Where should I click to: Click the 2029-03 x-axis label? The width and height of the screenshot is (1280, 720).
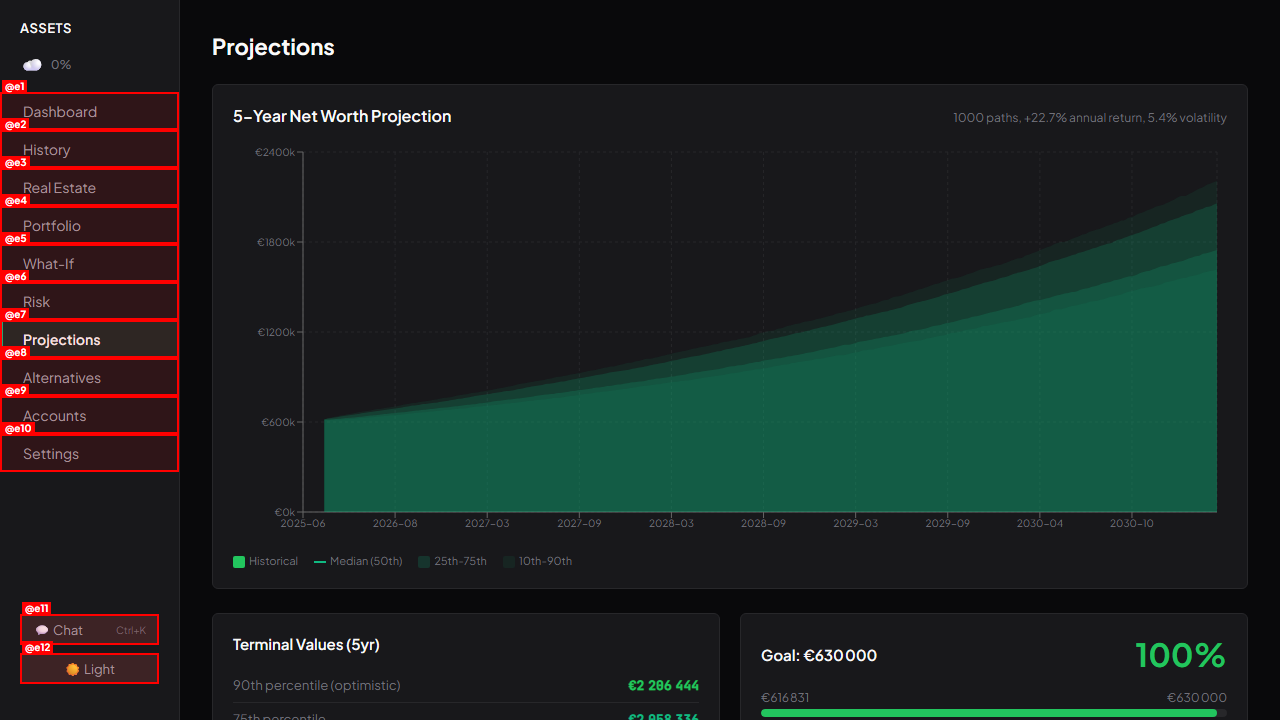[x=855, y=523]
